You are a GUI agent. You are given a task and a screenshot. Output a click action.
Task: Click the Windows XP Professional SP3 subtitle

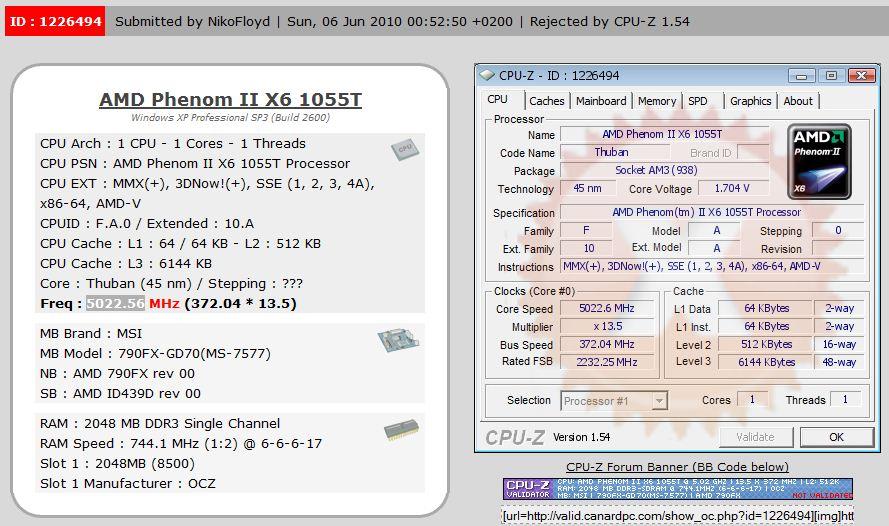pos(230,117)
